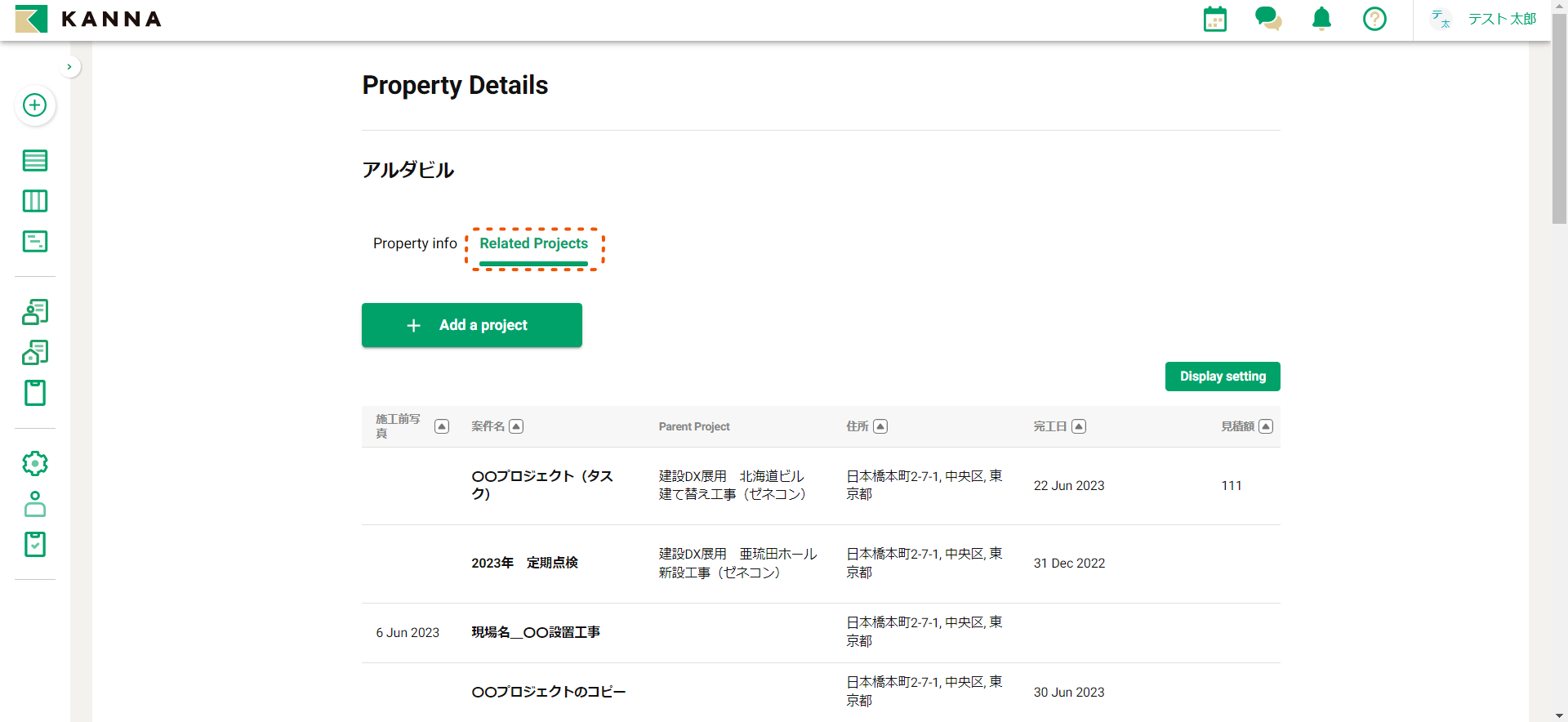The height and width of the screenshot is (722, 1568).
Task: Open the calendar icon in header
Action: pyautogui.click(x=1214, y=19)
